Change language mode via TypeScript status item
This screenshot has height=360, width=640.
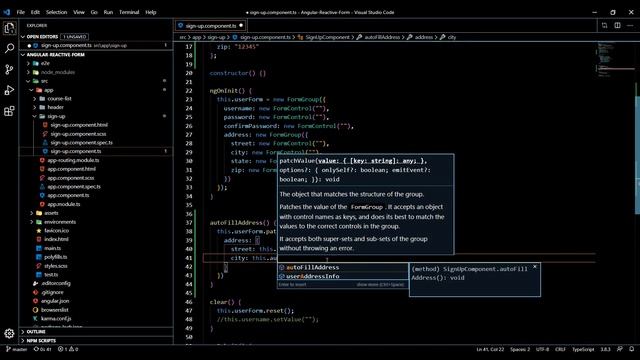click(583, 349)
